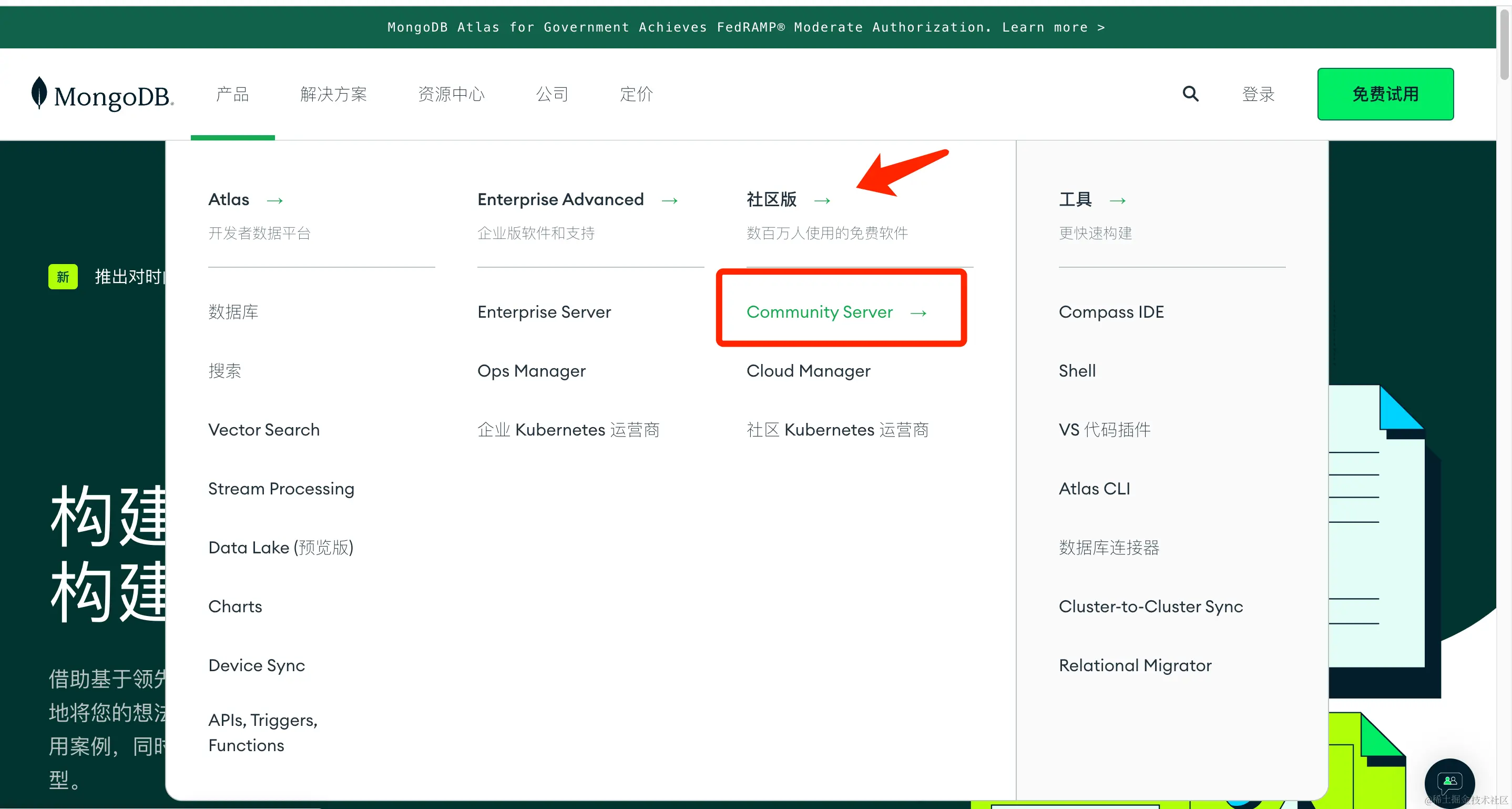Open Charts product link

235,606
